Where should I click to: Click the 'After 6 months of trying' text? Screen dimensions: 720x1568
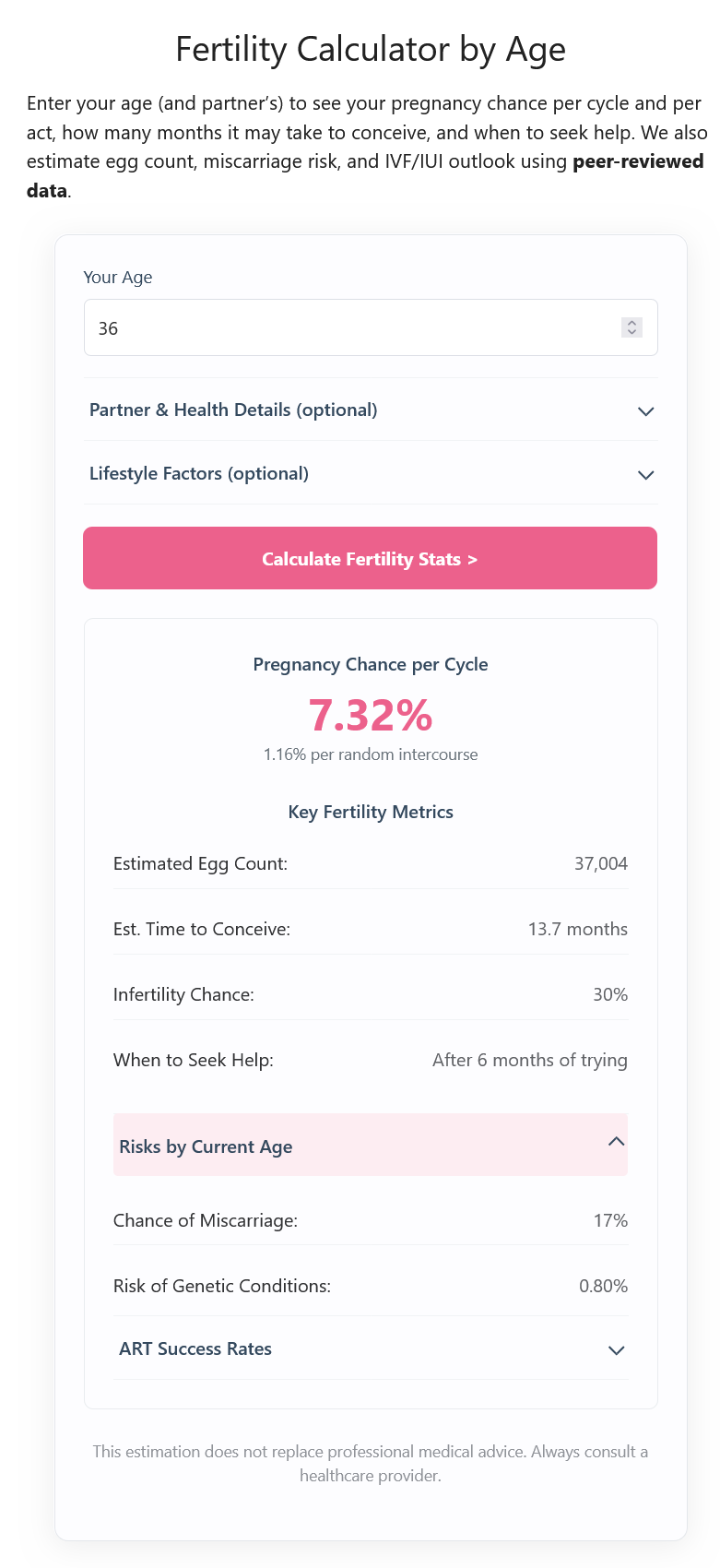(x=529, y=1061)
